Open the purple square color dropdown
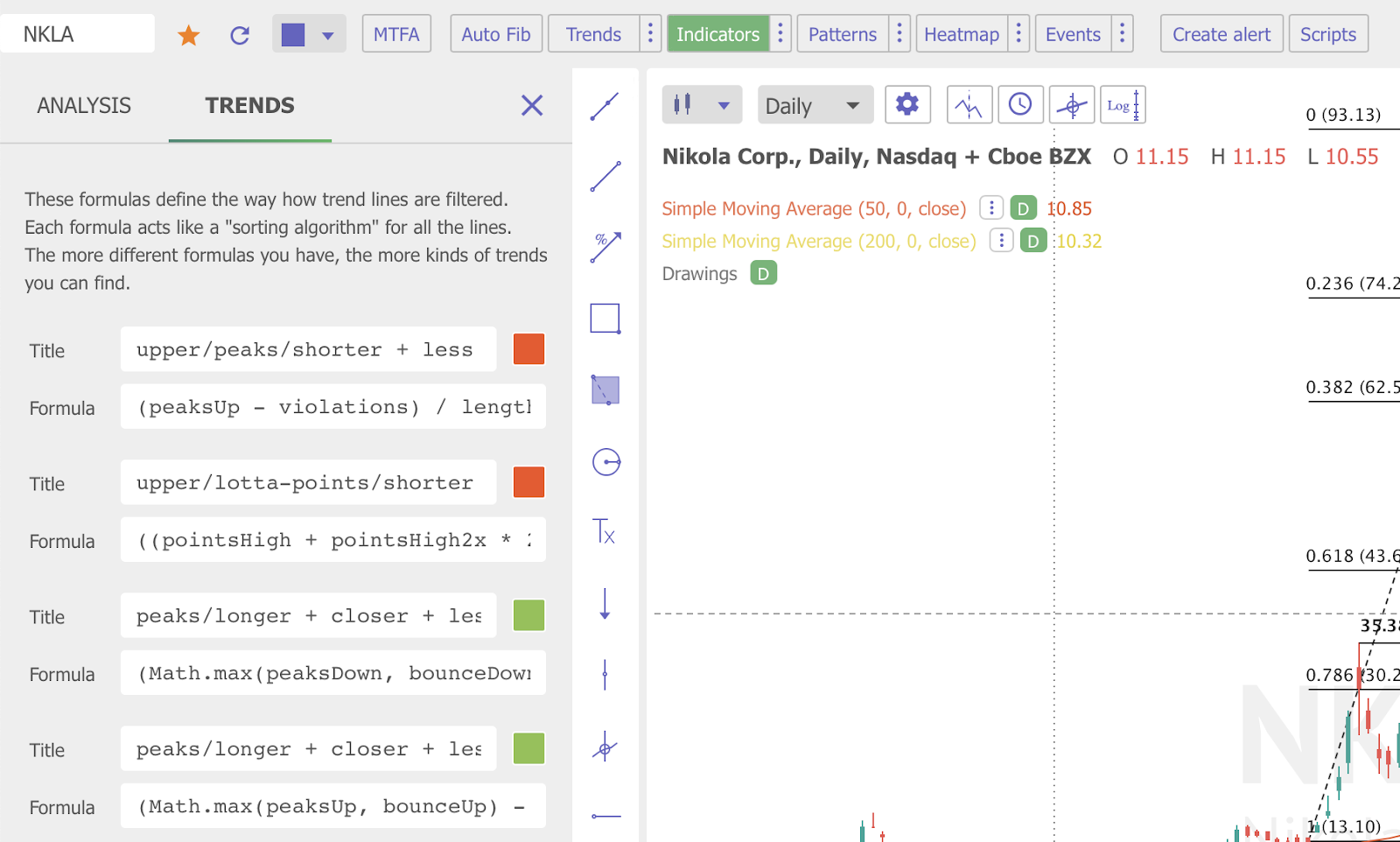This screenshot has width=1400, height=842. pos(309,34)
